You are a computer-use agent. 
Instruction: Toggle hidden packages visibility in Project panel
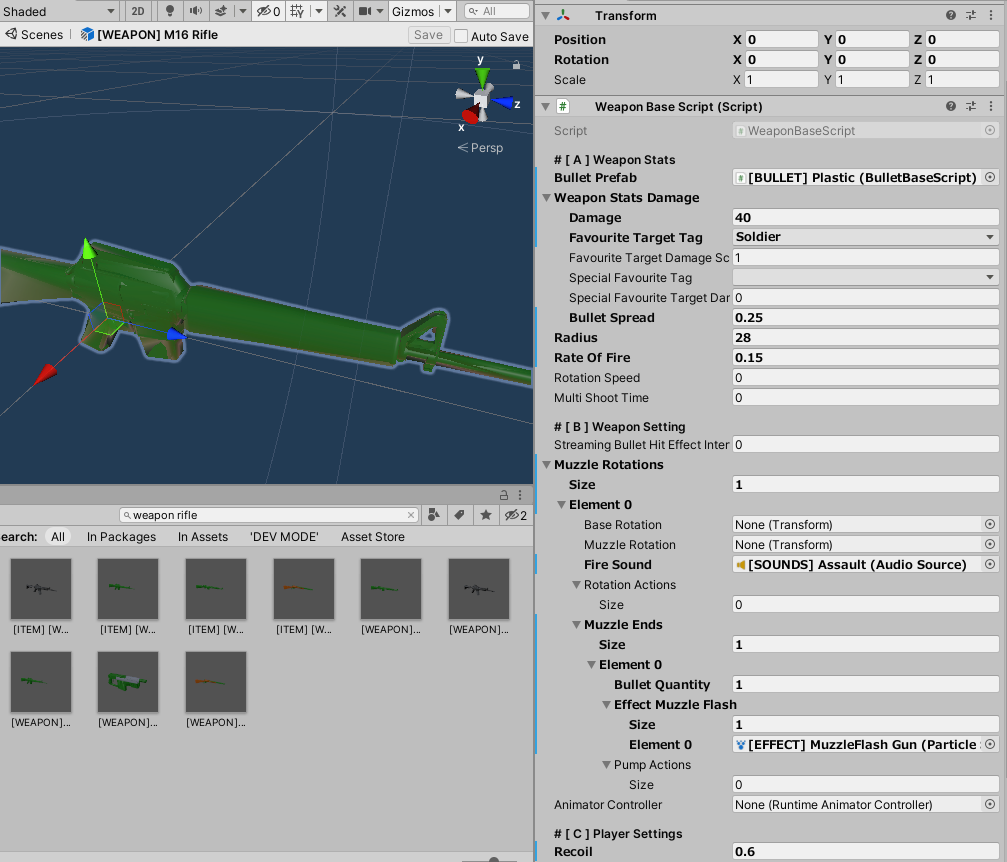tap(515, 515)
